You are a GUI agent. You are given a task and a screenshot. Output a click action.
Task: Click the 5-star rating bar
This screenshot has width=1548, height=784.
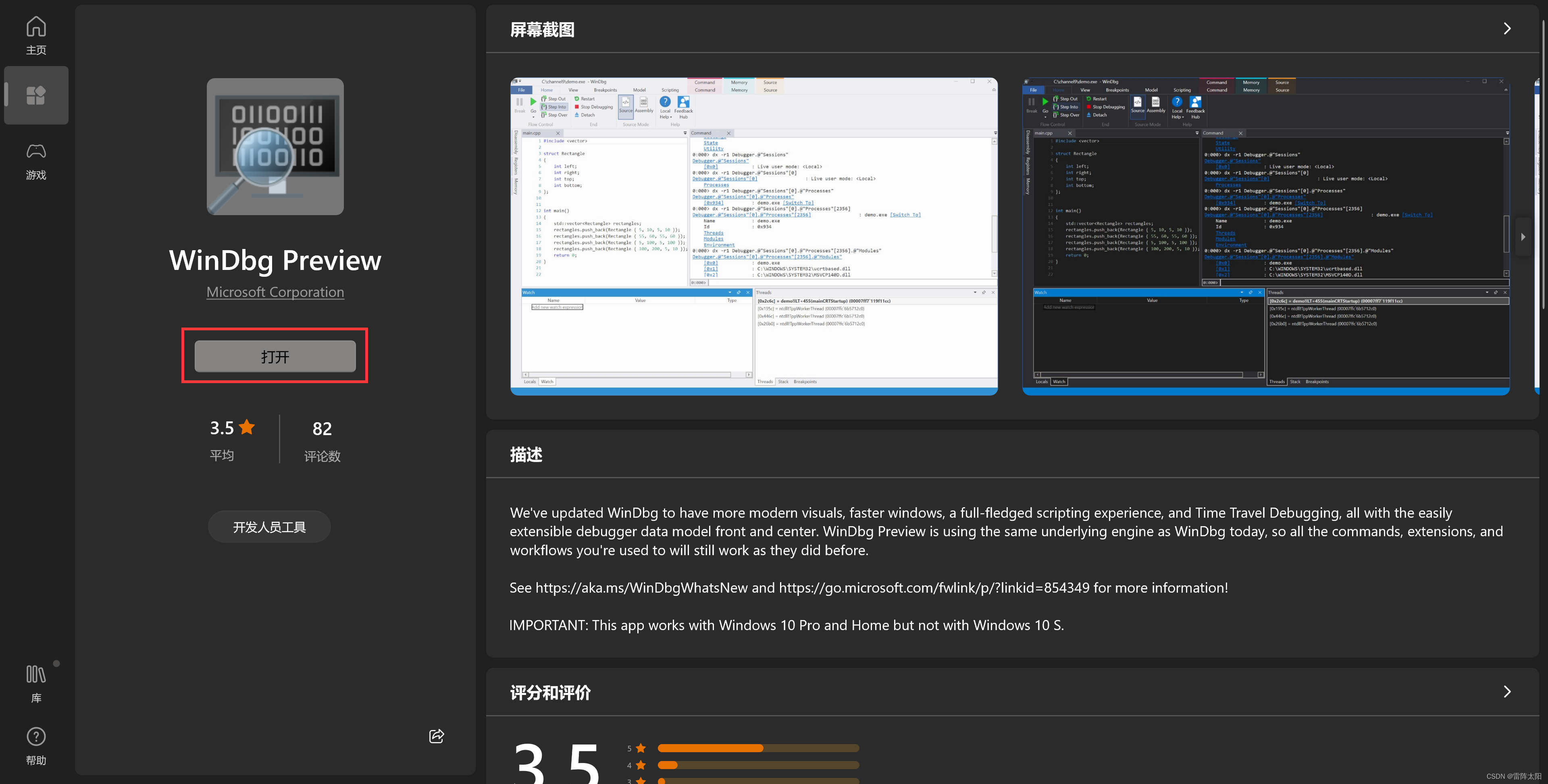click(758, 748)
